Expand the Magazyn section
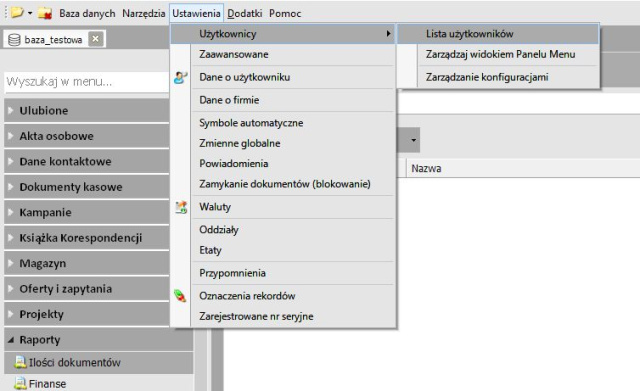Screen dimensions: 640x391 point(86,263)
